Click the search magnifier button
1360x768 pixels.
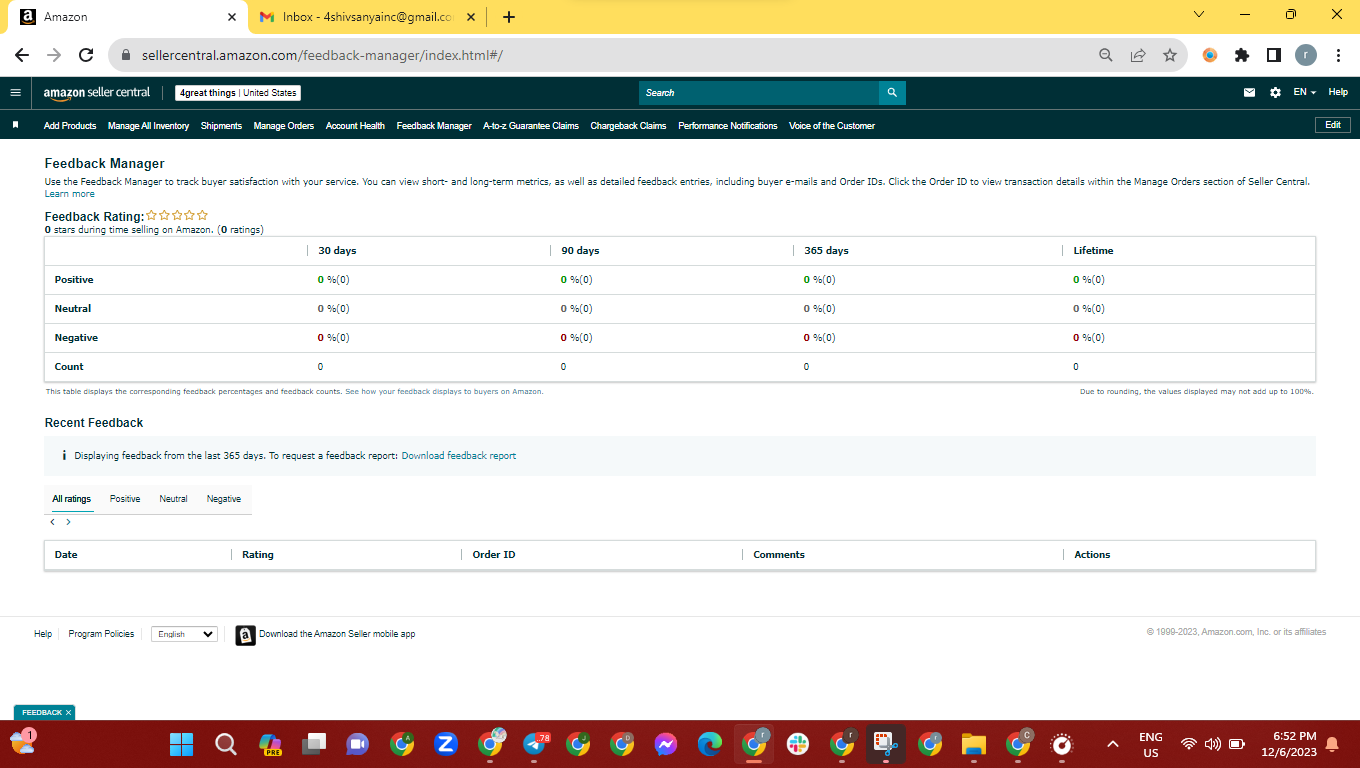coord(892,93)
